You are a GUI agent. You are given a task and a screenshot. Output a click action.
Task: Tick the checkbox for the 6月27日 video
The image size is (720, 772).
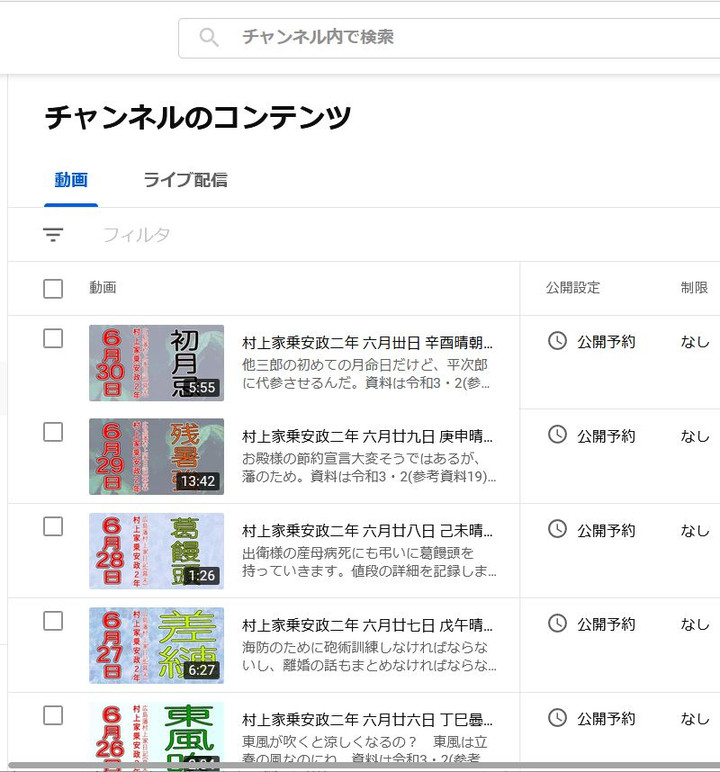point(53,621)
